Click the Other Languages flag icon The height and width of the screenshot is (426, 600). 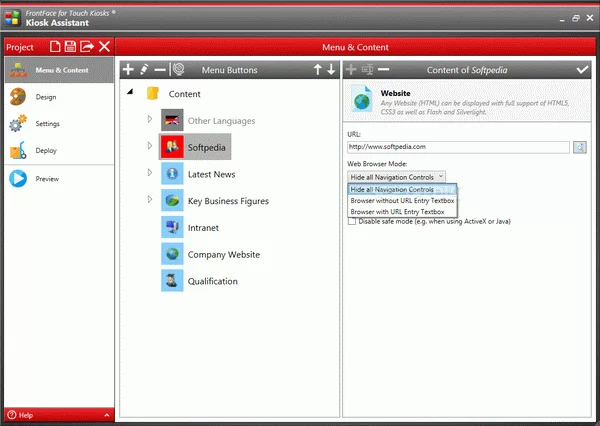click(x=172, y=120)
